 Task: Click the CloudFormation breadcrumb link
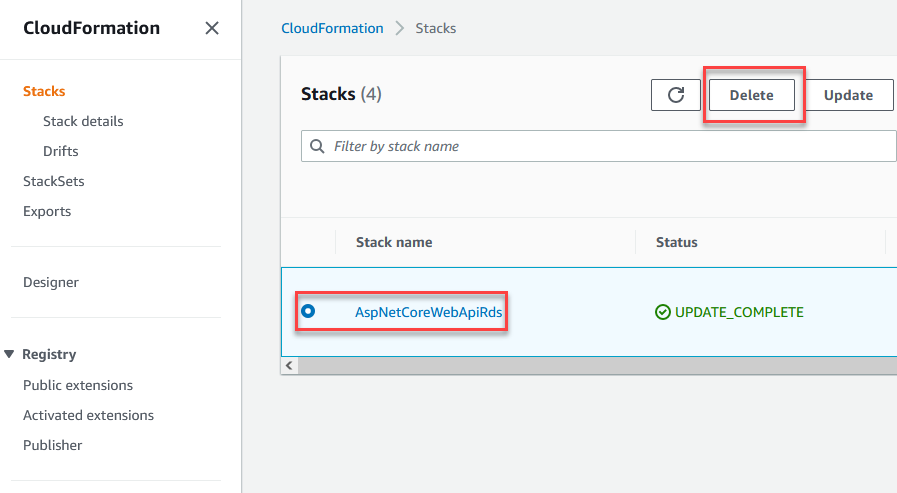point(332,28)
